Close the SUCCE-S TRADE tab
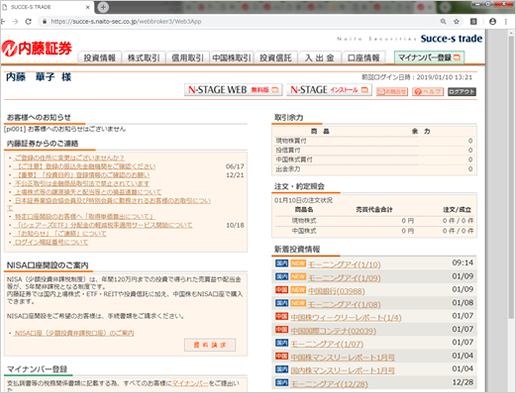 [x=88, y=7]
